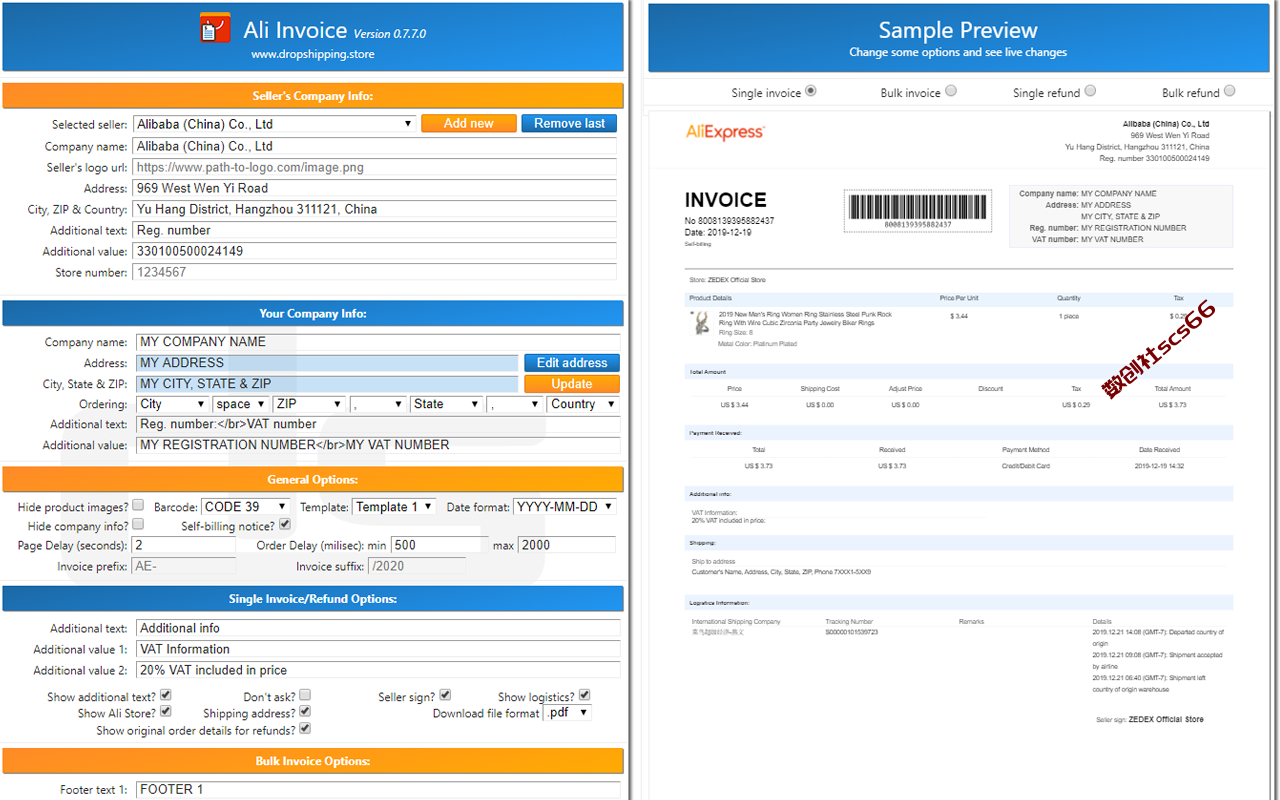Toggle Hide product images checkbox
The height and width of the screenshot is (800, 1280).
point(138,505)
